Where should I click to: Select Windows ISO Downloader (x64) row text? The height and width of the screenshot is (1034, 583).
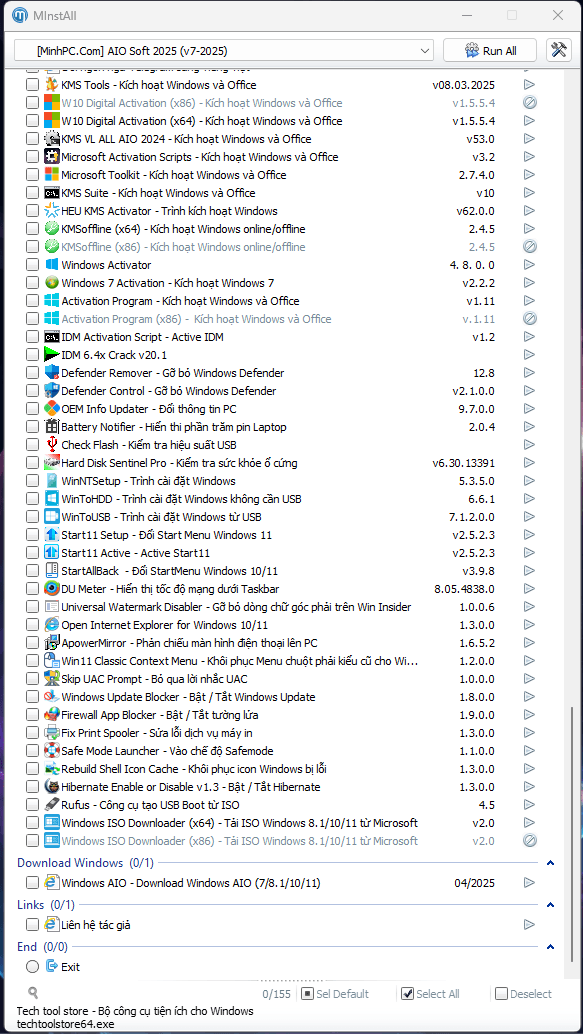[239, 823]
